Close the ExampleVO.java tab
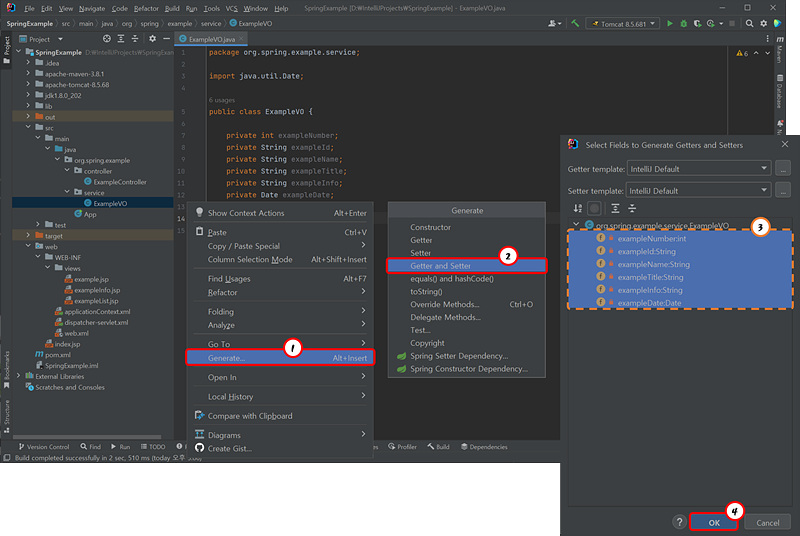800x536 pixels. (241, 39)
